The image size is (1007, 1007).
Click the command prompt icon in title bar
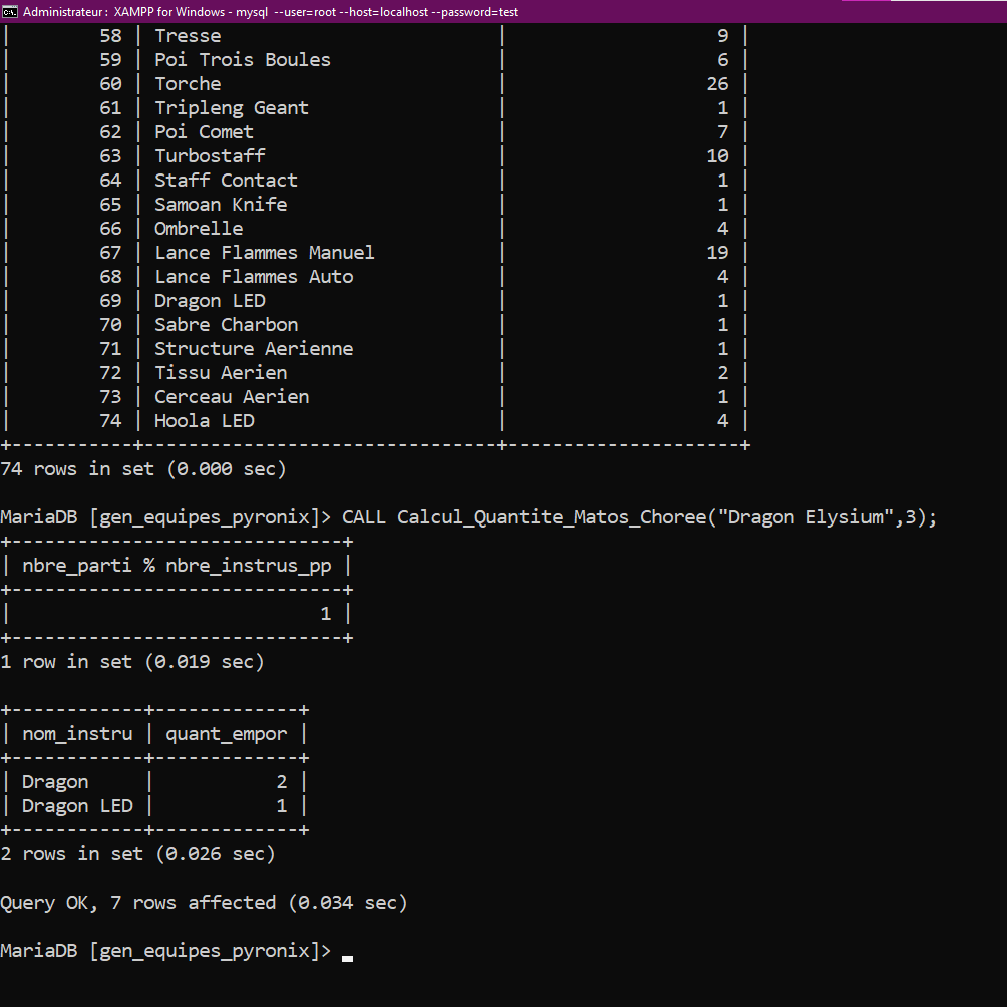click(10, 11)
